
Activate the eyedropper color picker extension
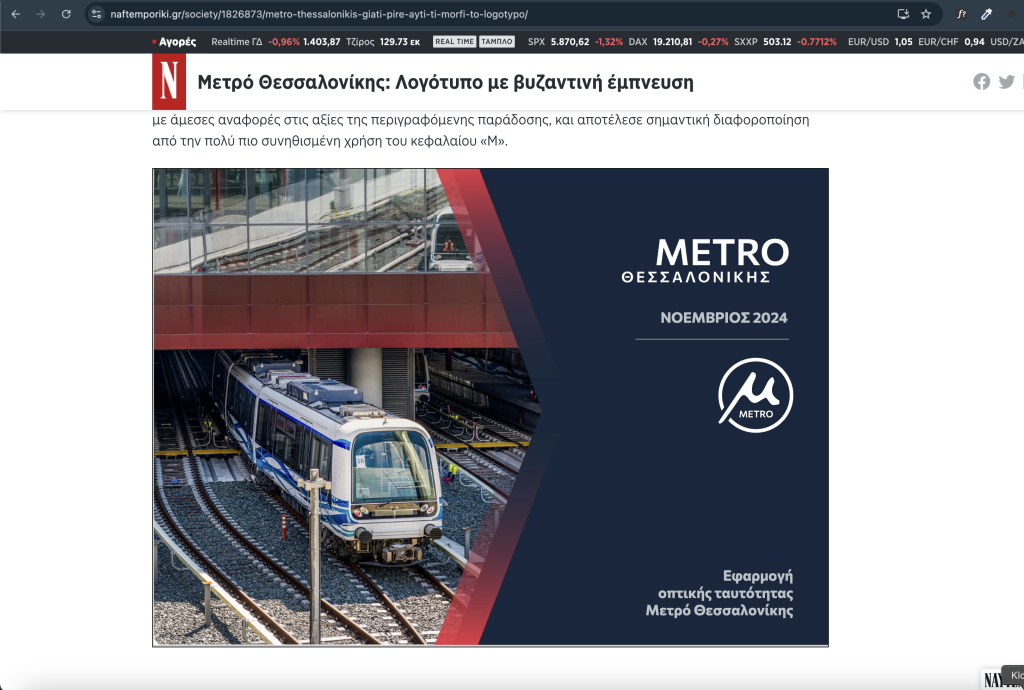987,14
